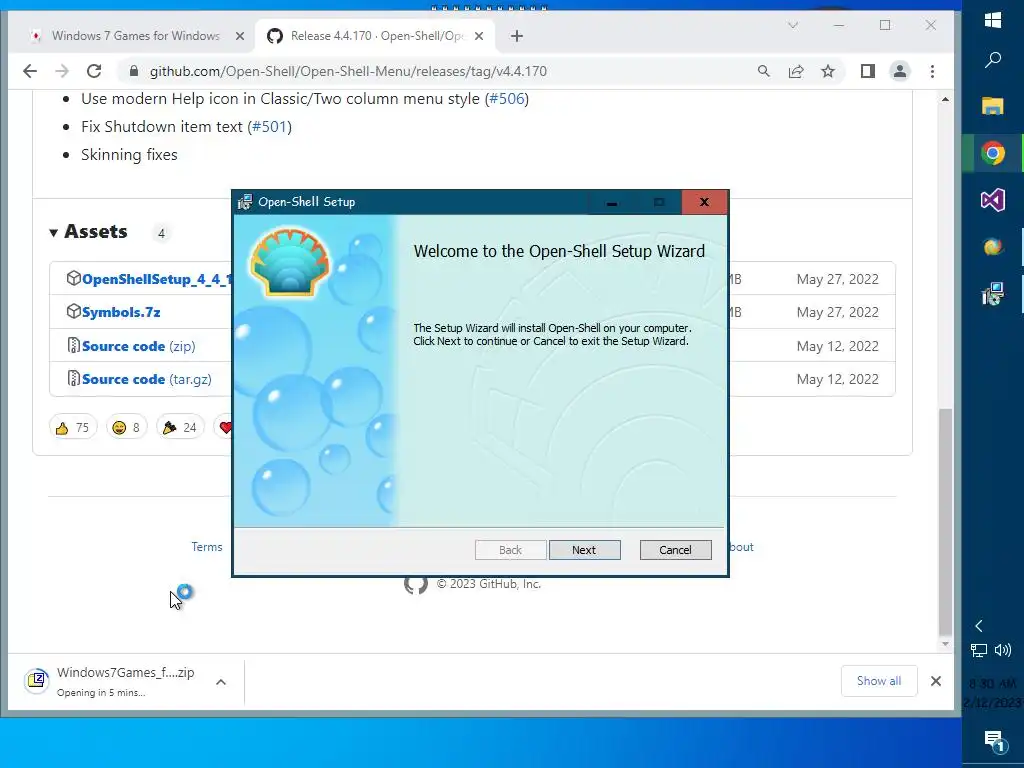Viewport: 1024px width, 768px height.
Task: Select the Release 4.4.170 Open-Shell tab
Action: (376, 36)
